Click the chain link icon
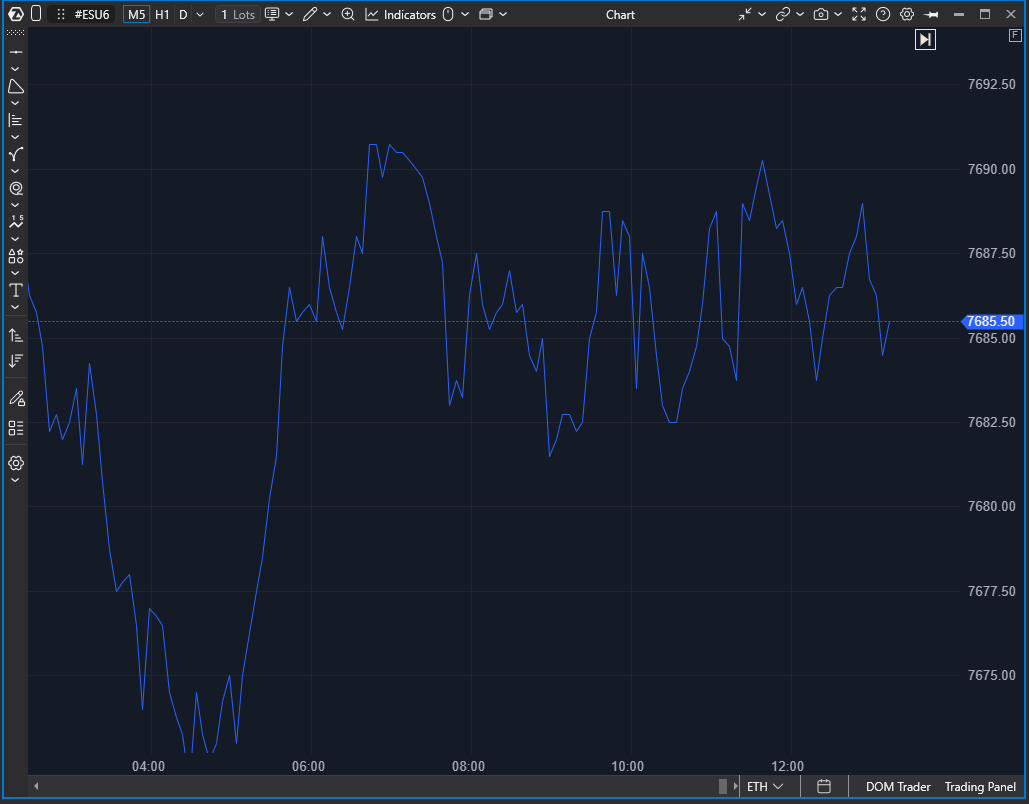 point(782,14)
